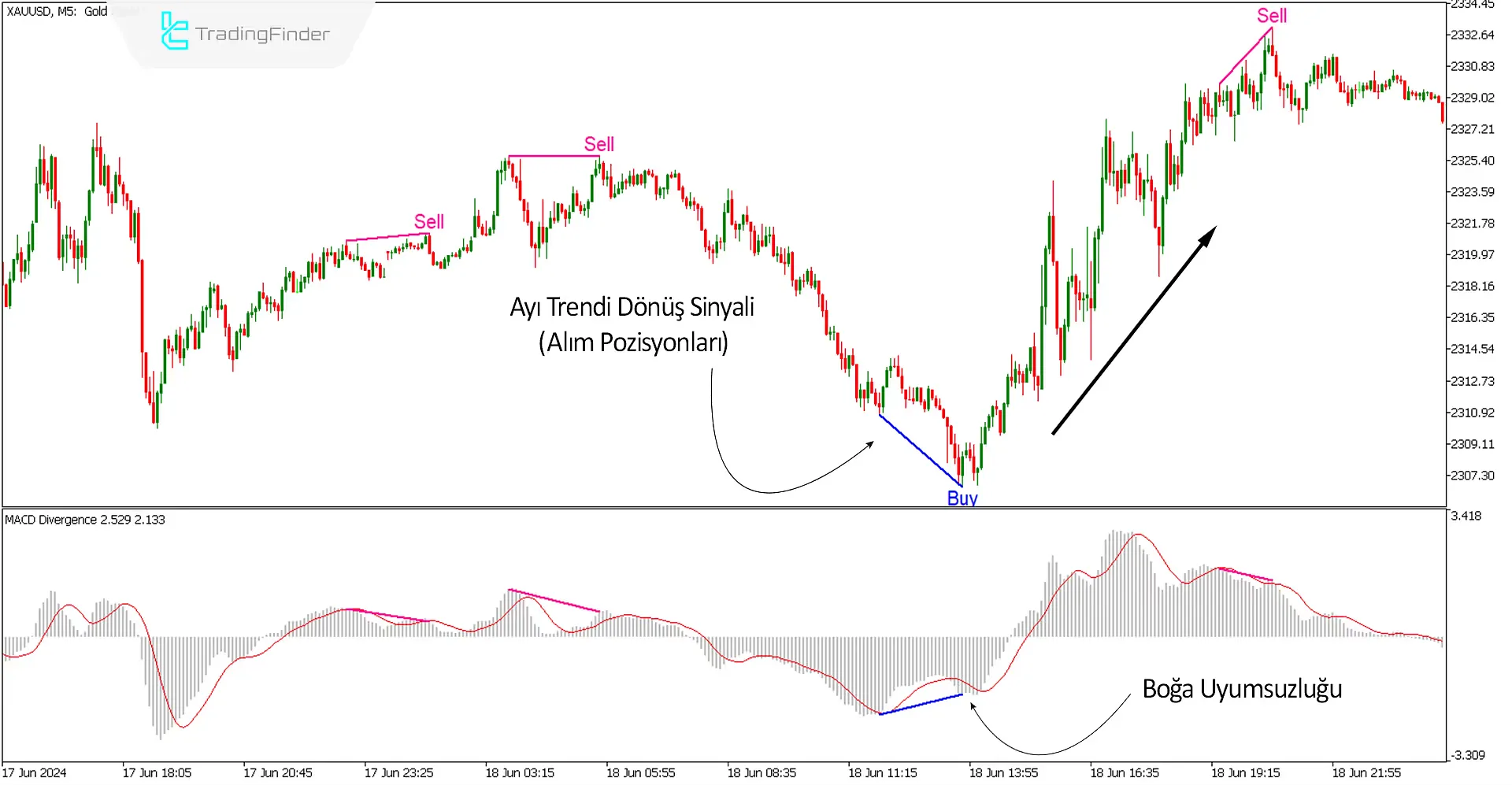Click the "Boğa Uyumsuzluğu" annotation text
The image size is (1512, 785).
click(1242, 689)
